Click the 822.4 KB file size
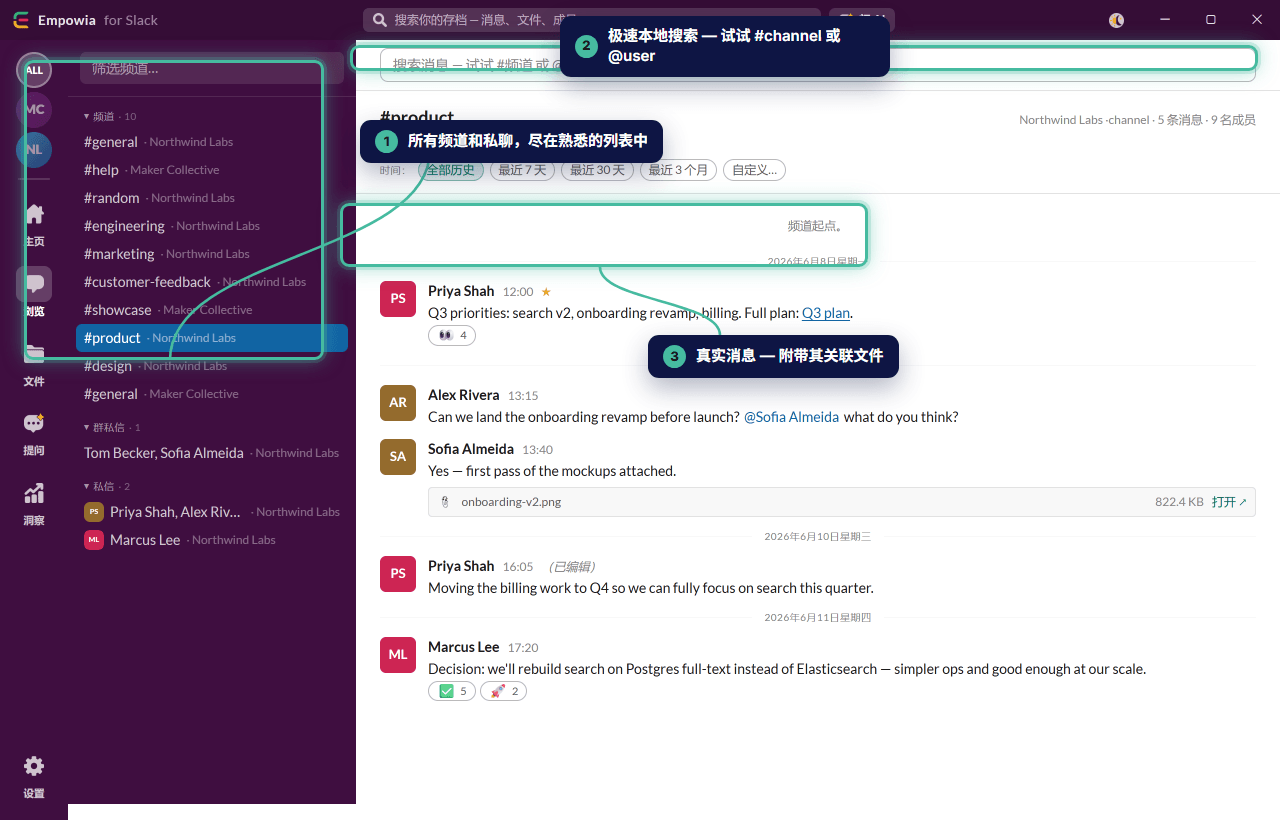The width and height of the screenshot is (1280, 820). coord(1179,502)
